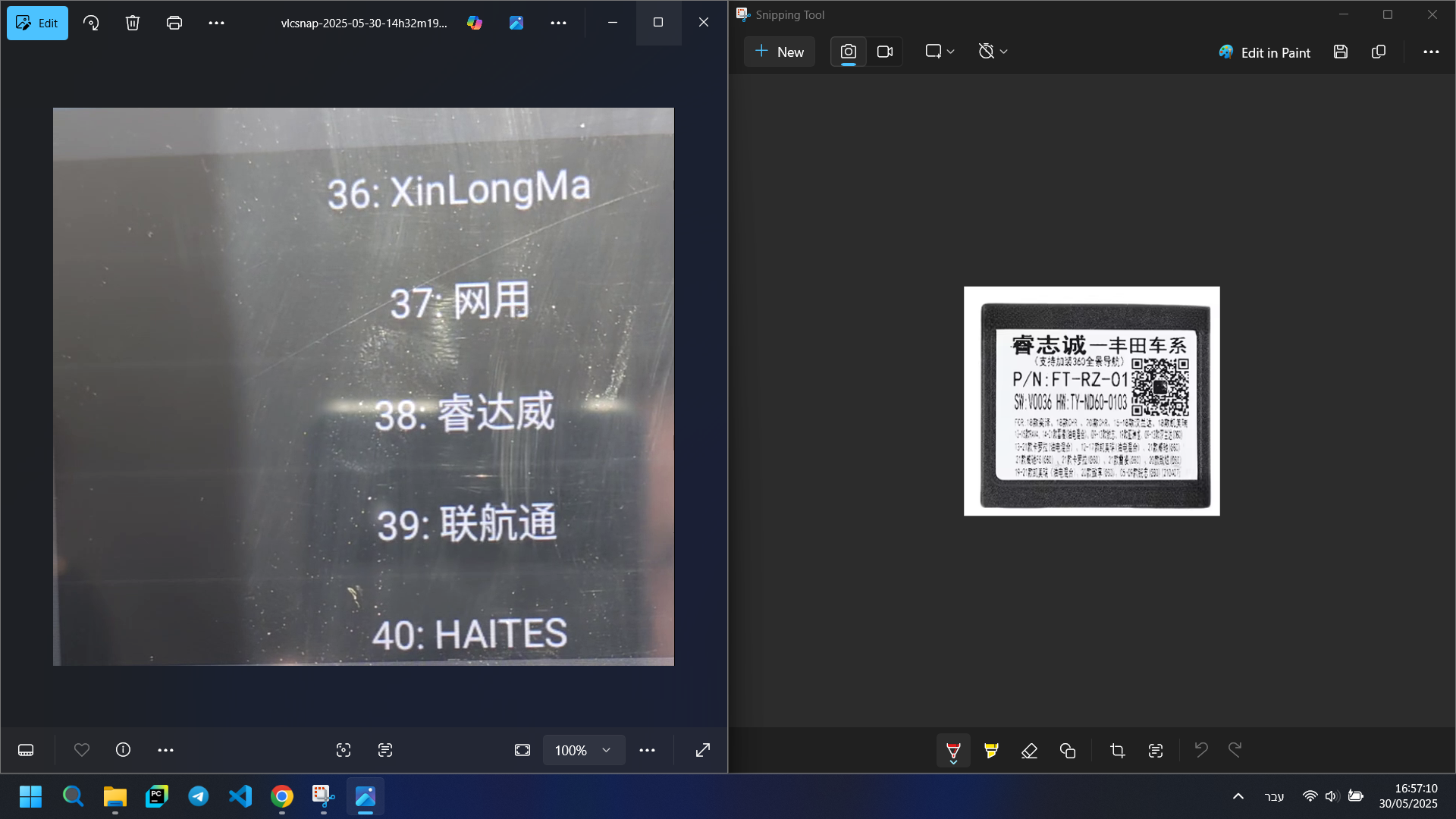Click the captured label snip image

(1092, 401)
